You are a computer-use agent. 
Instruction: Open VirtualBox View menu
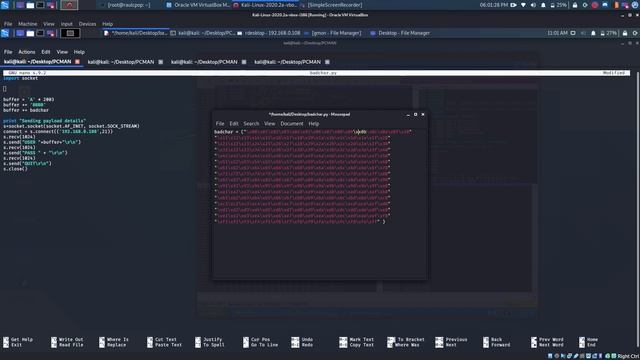point(49,24)
